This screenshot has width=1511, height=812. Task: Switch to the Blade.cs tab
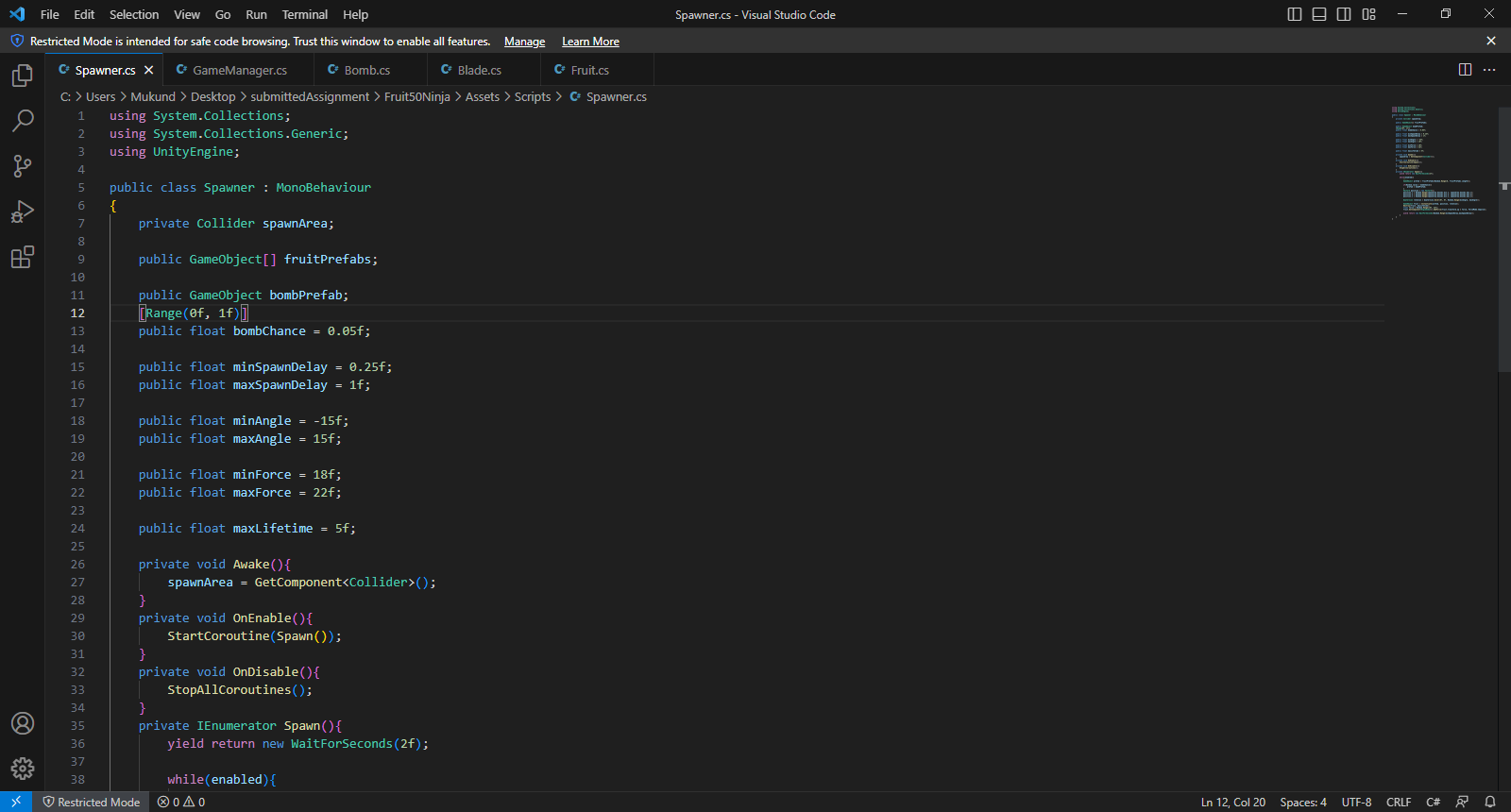[484, 70]
